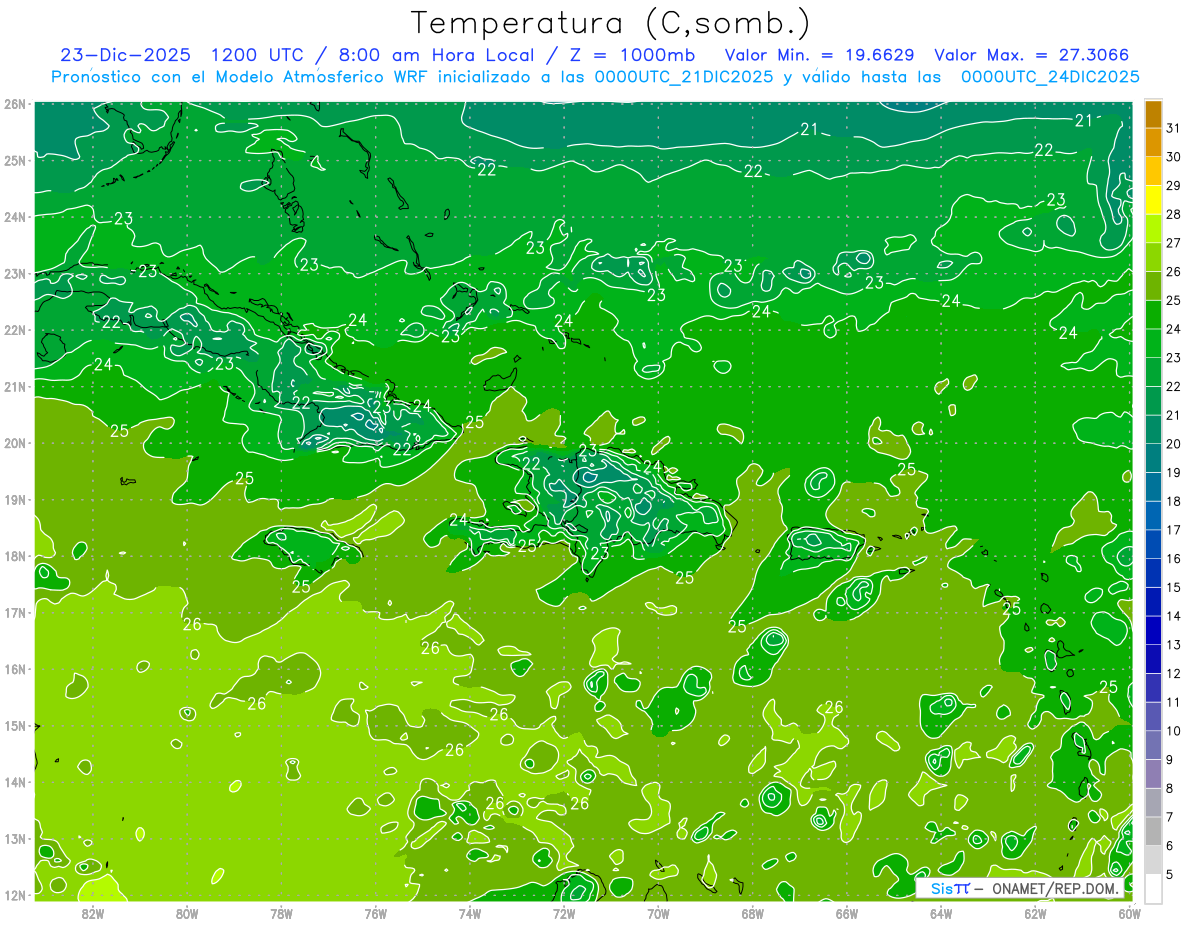Image resolution: width=1200 pixels, height=927 pixels.
Task: Click the "30" label on the color scale
Action: [1173, 157]
